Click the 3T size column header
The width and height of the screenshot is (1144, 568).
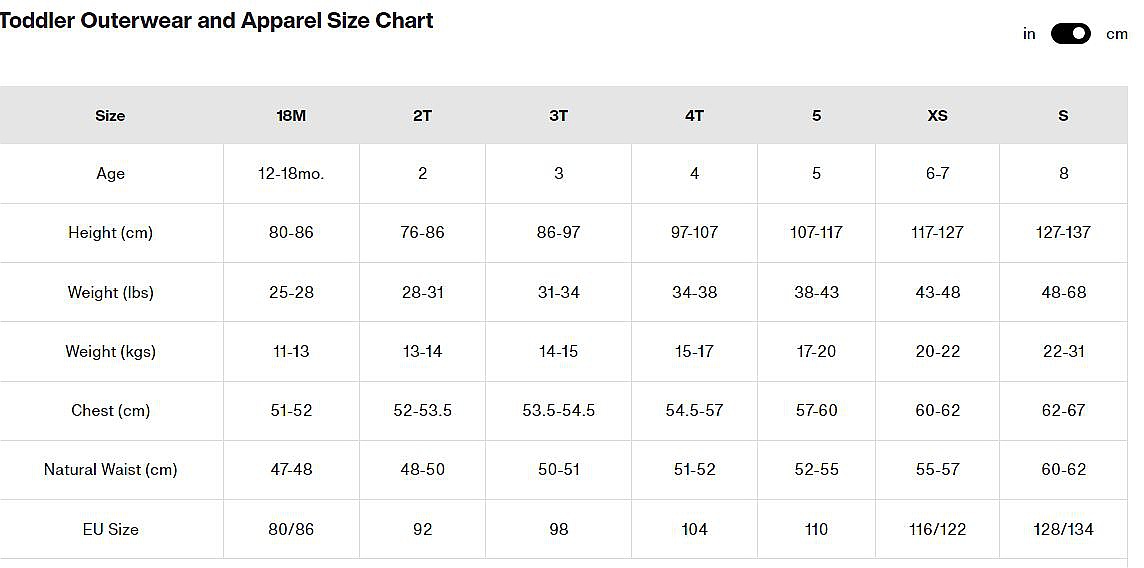558,115
